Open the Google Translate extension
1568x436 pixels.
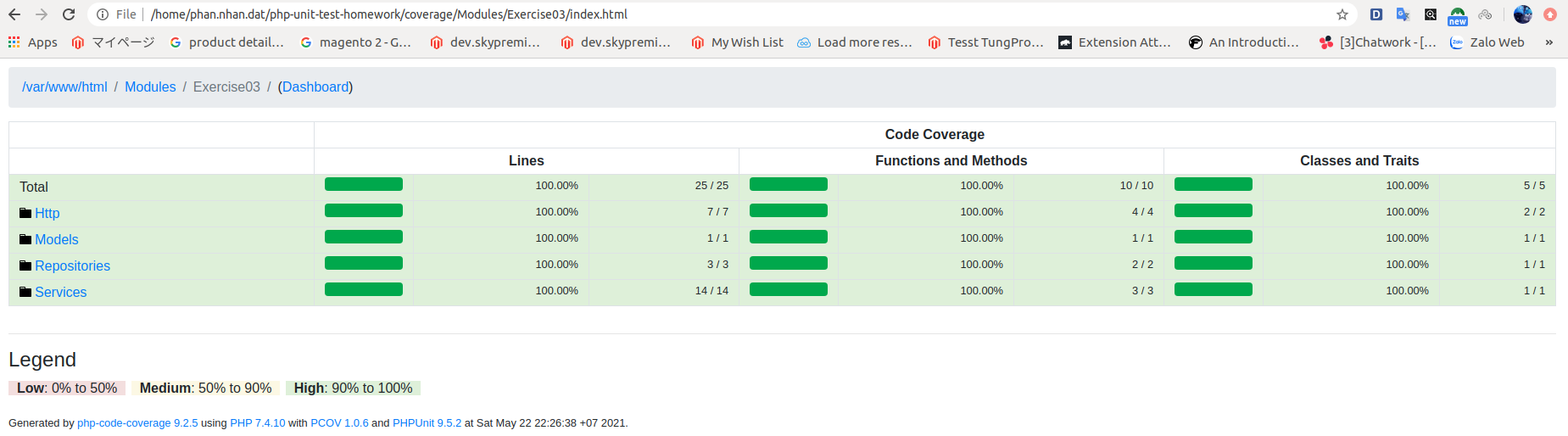(1403, 14)
